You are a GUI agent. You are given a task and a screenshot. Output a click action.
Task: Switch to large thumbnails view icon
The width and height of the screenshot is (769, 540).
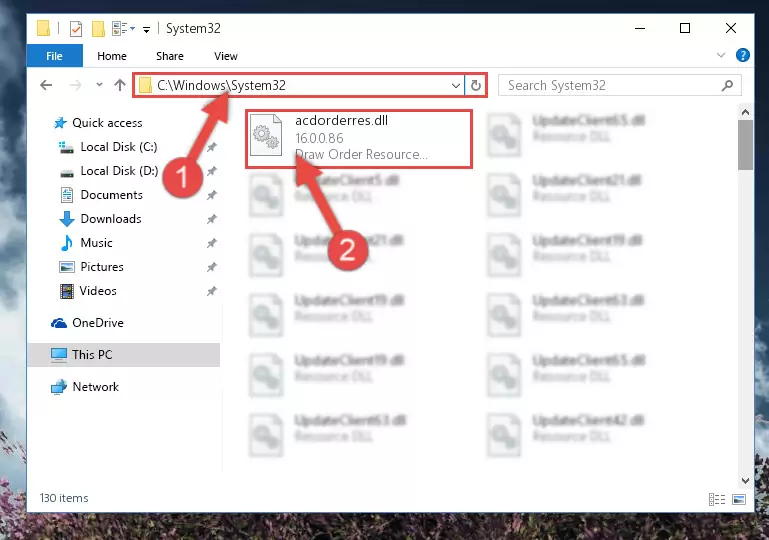739,499
